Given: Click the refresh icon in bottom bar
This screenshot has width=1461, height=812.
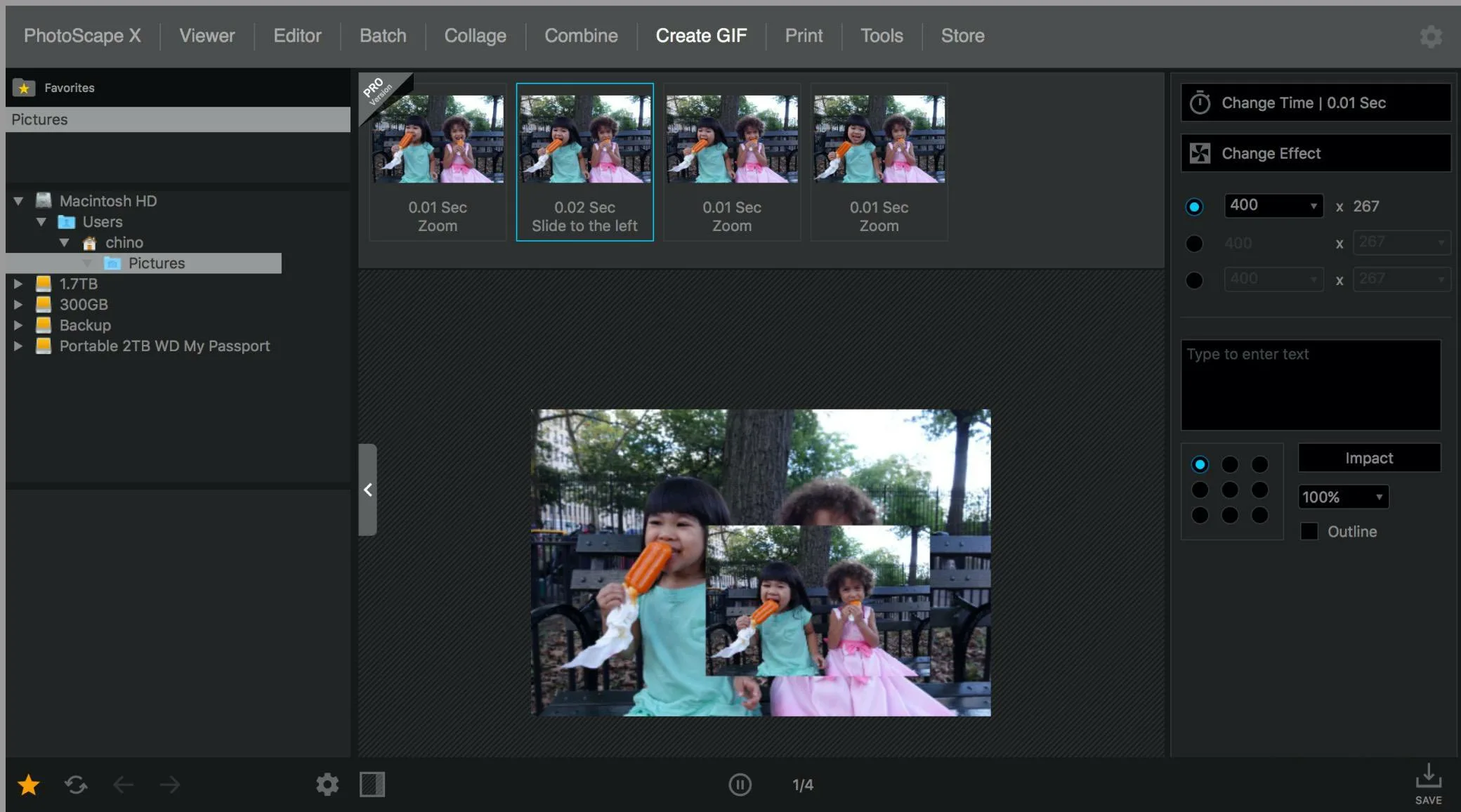Looking at the screenshot, I should 76,785.
